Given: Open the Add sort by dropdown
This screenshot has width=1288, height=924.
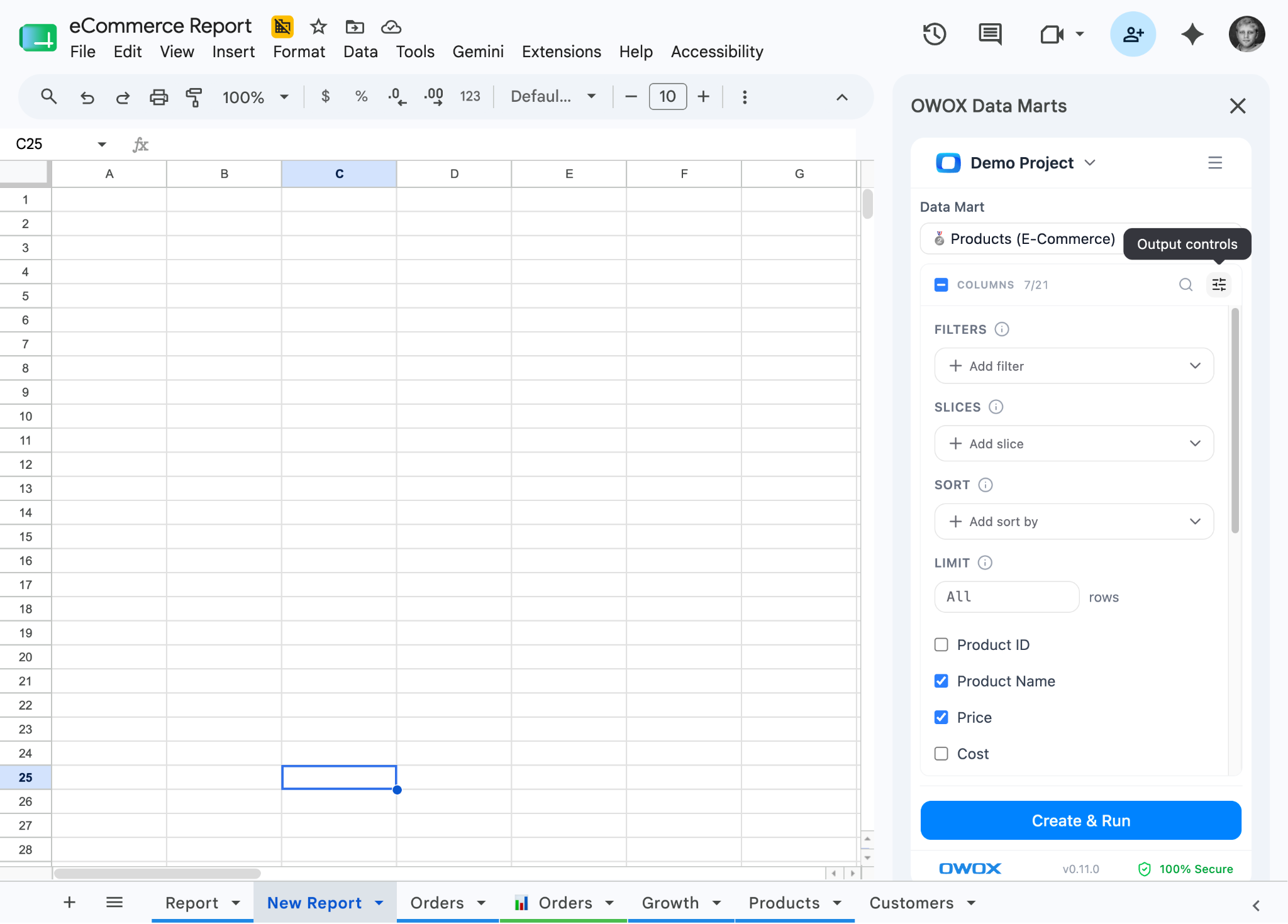Looking at the screenshot, I should coord(1074,522).
